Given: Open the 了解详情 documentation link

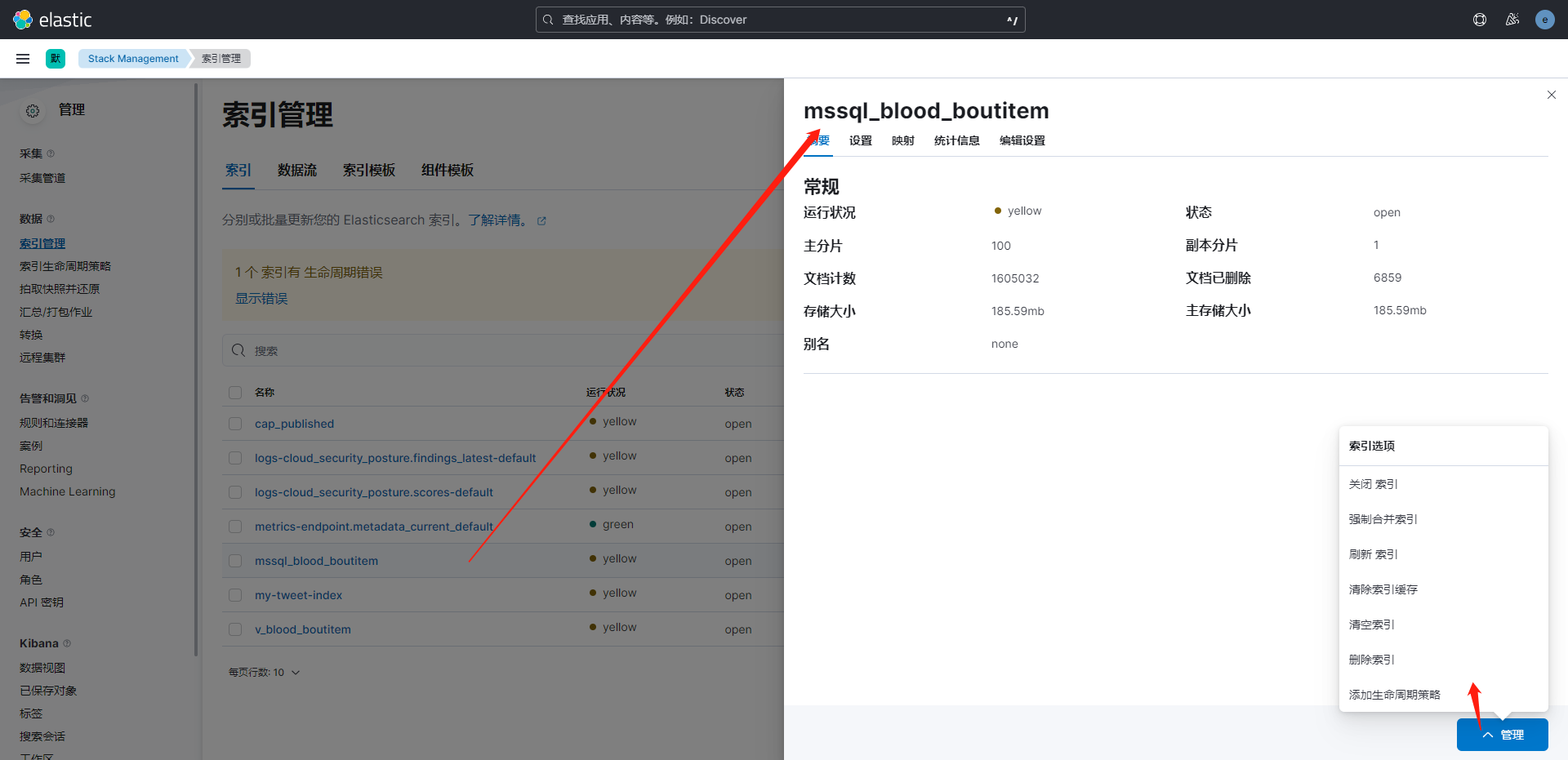Looking at the screenshot, I should tap(498, 220).
